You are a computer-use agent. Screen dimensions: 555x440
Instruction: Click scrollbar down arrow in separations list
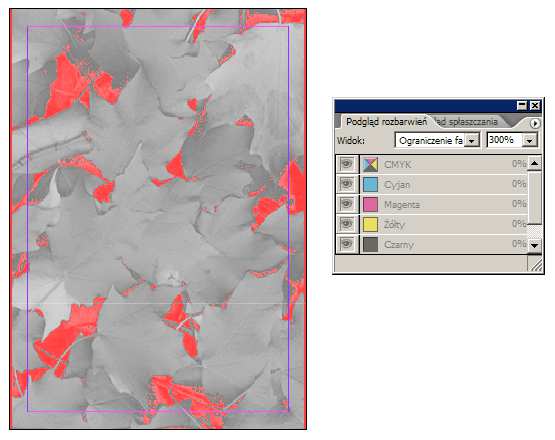tap(534, 245)
